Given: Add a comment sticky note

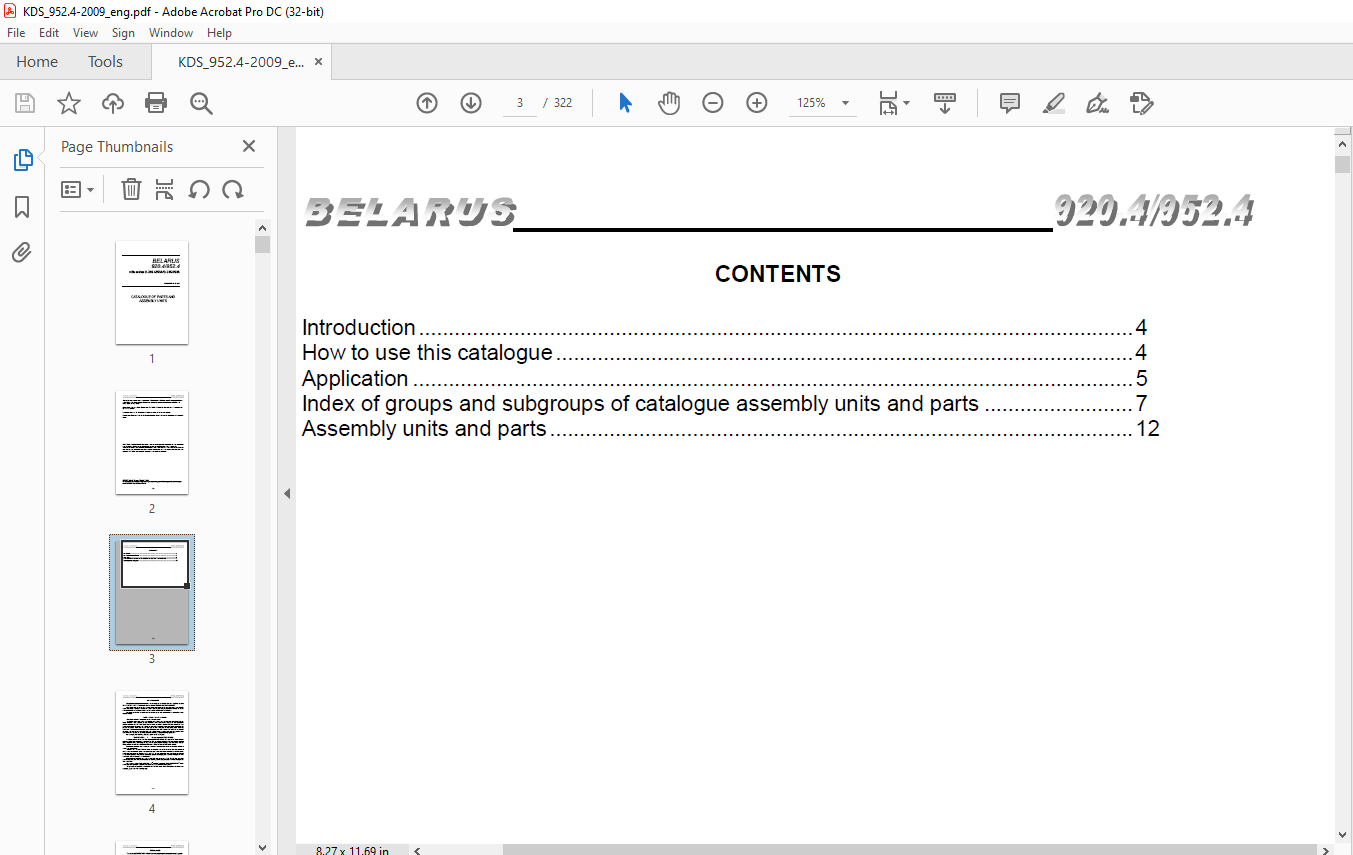Looking at the screenshot, I should click(x=1010, y=103).
